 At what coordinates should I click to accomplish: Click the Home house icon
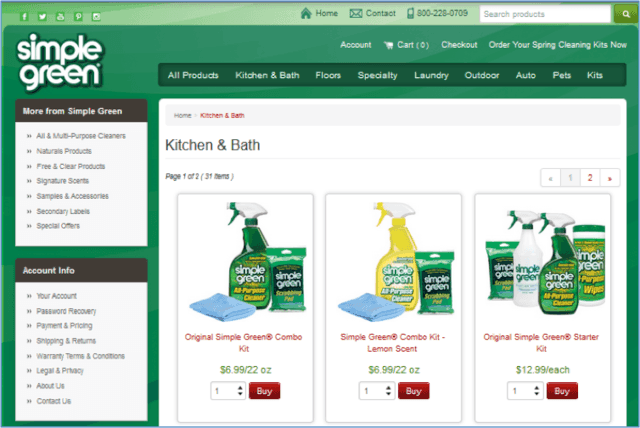306,13
